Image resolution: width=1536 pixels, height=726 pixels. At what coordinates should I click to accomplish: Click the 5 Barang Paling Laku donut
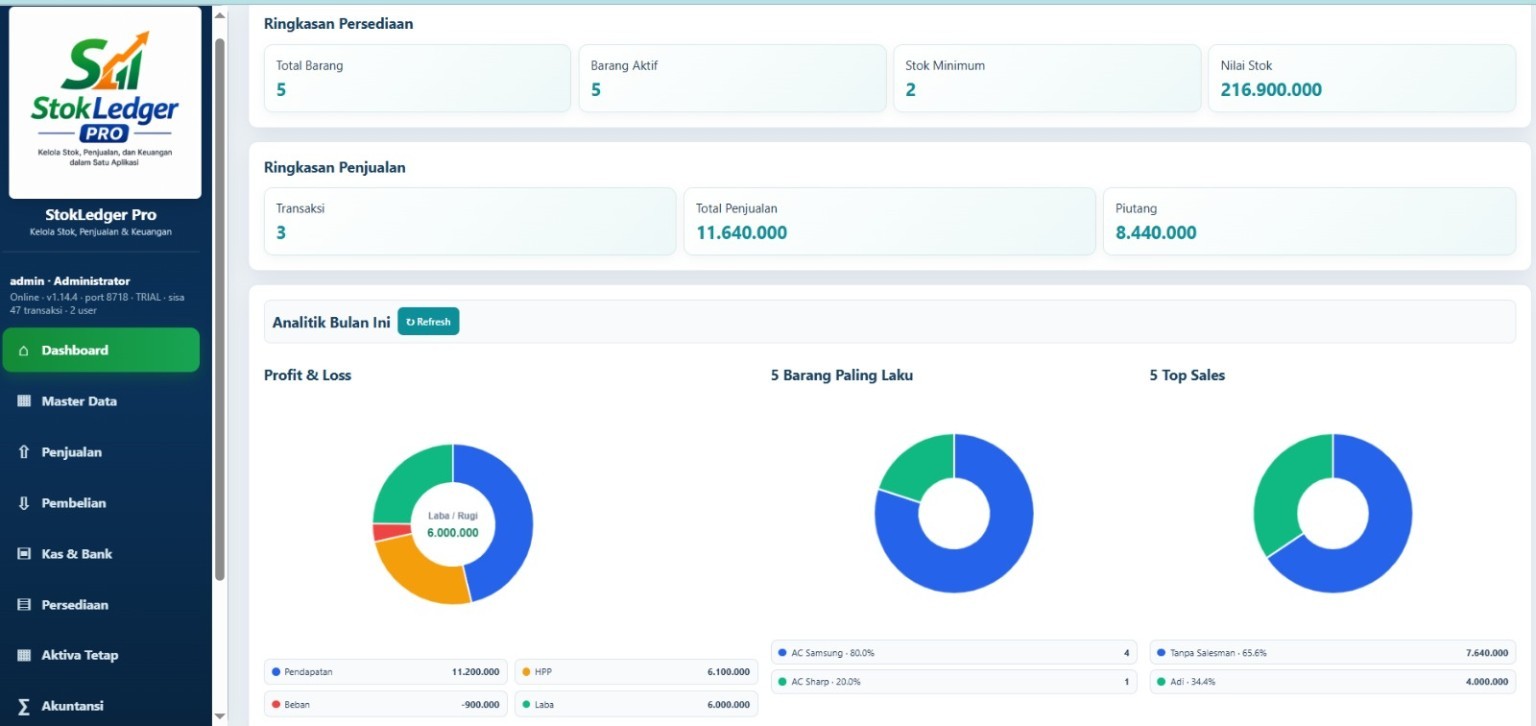click(954, 514)
